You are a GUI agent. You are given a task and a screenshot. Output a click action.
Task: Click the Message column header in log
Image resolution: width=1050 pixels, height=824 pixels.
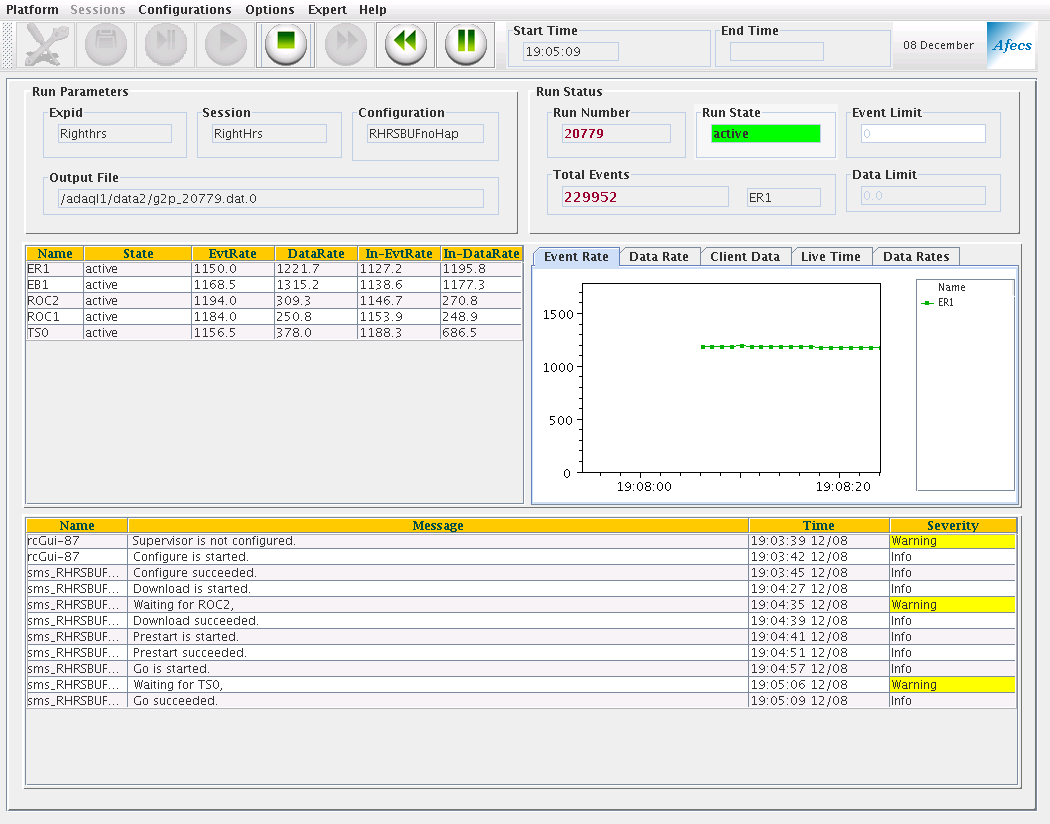(438, 525)
